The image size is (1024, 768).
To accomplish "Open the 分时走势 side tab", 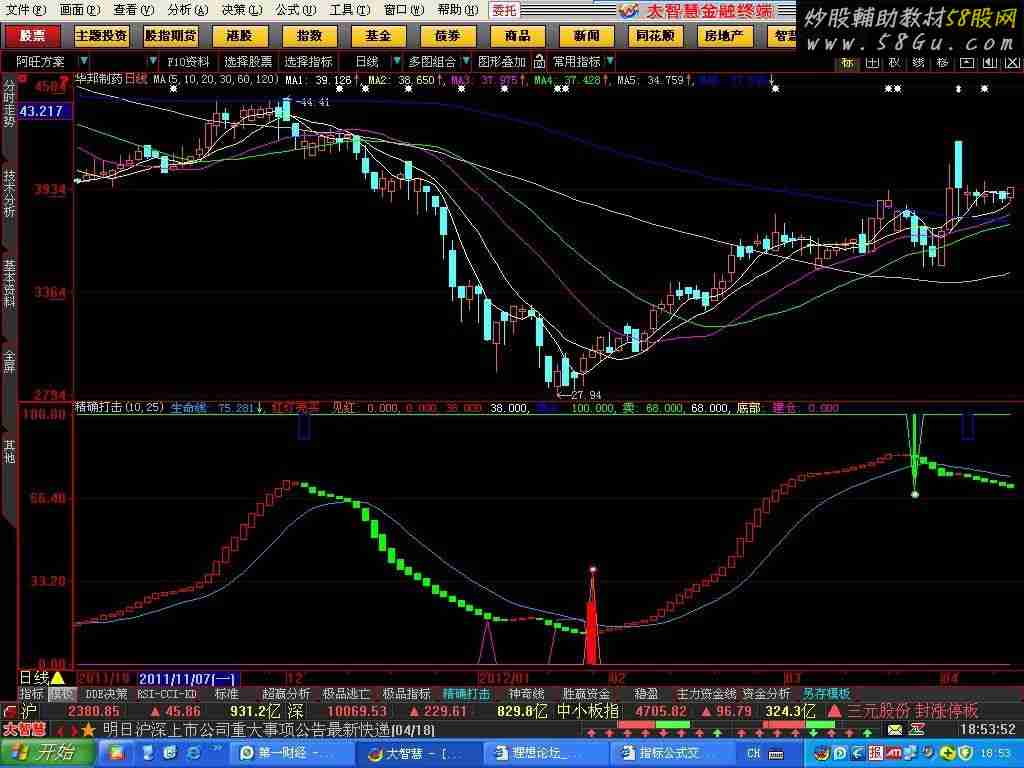I will pos(9,103).
